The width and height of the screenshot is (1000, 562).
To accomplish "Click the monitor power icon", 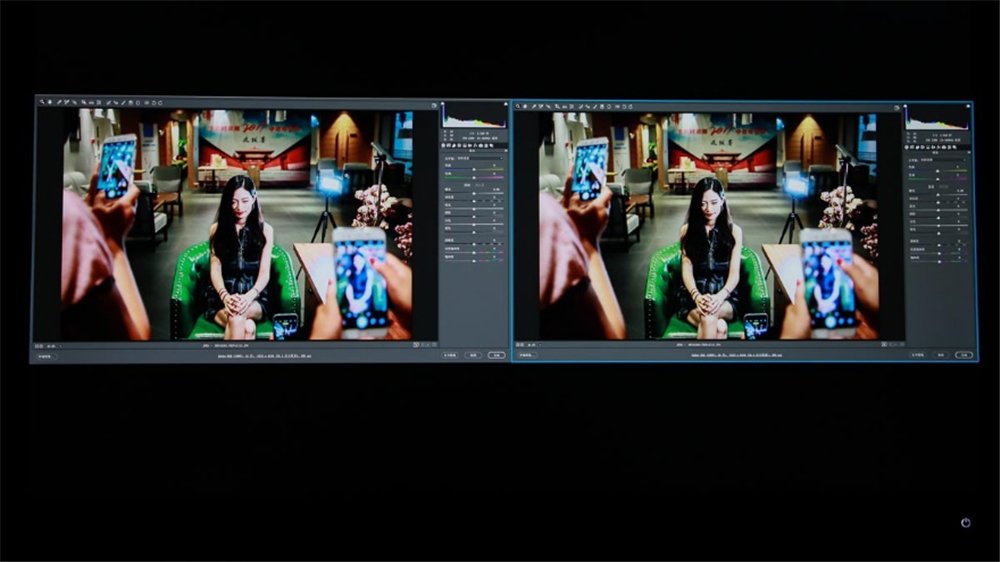I will 965,522.
